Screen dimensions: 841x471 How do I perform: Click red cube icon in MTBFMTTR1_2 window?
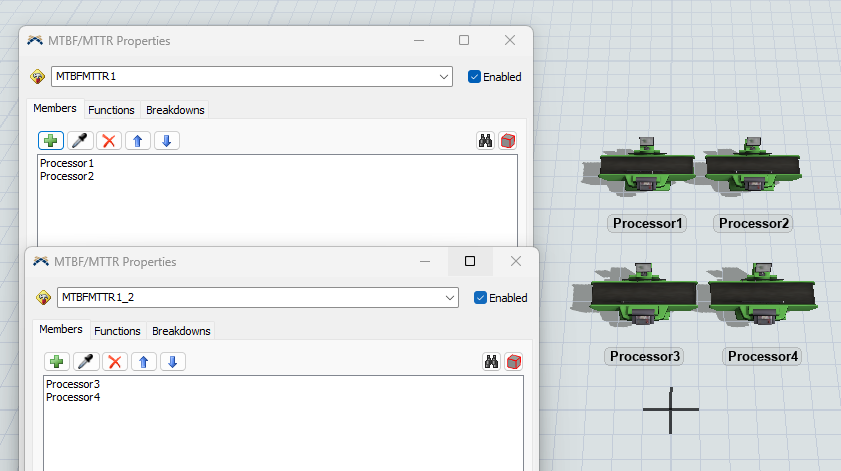(x=514, y=362)
